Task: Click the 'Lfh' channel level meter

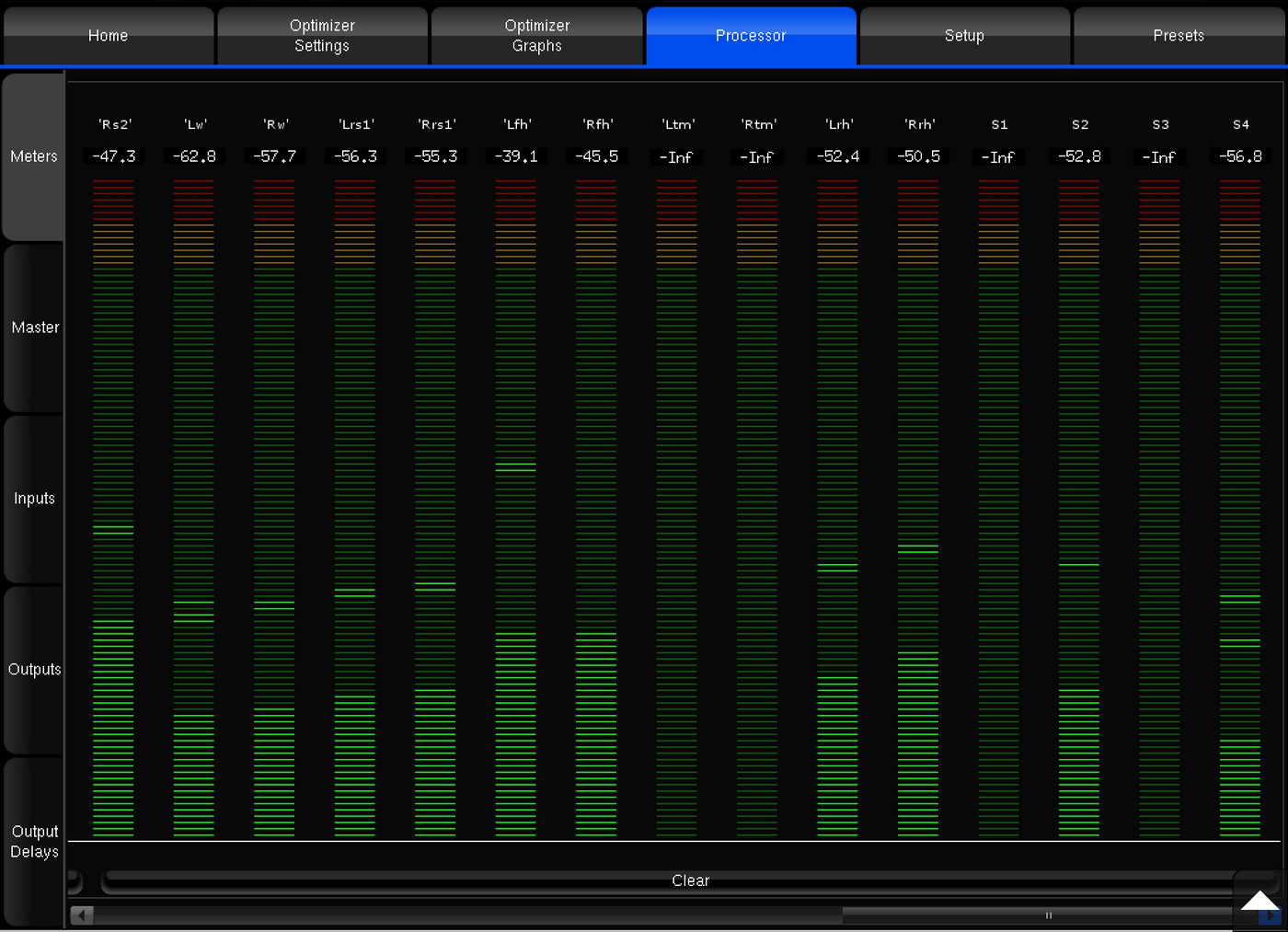Action: (515, 506)
